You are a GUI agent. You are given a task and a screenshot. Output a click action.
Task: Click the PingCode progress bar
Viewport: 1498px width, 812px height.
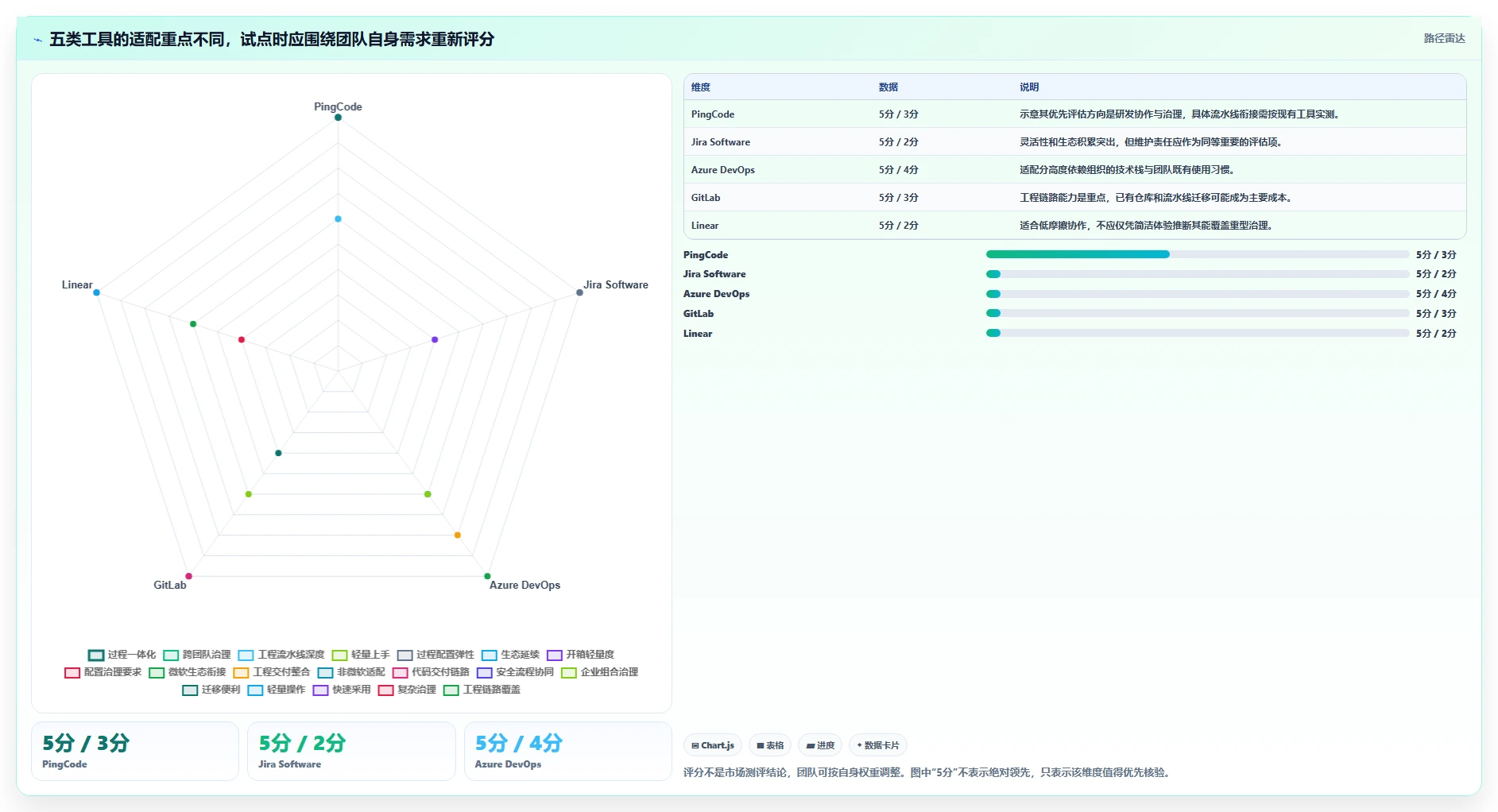pos(1197,254)
